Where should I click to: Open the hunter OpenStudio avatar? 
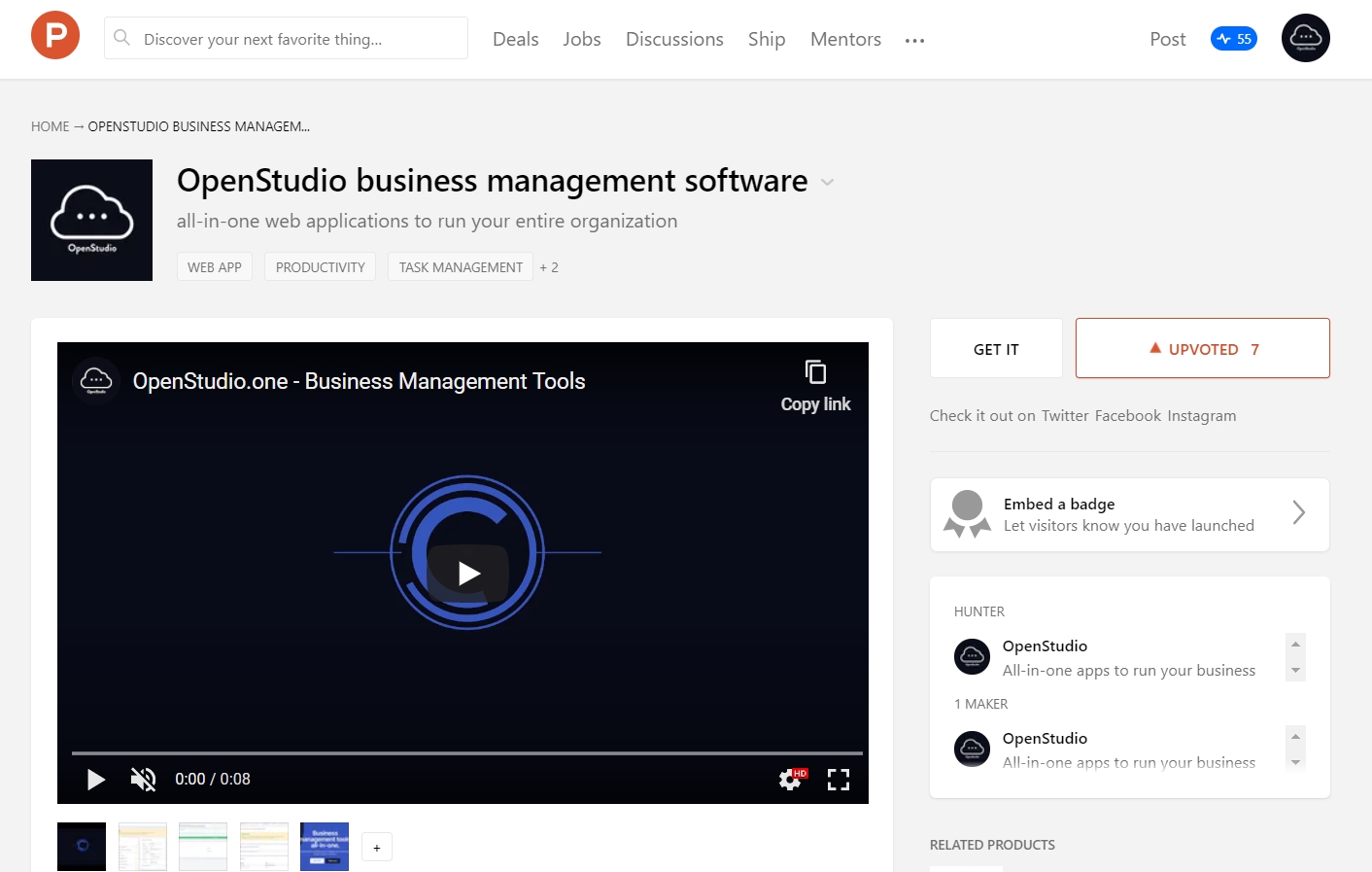972,657
